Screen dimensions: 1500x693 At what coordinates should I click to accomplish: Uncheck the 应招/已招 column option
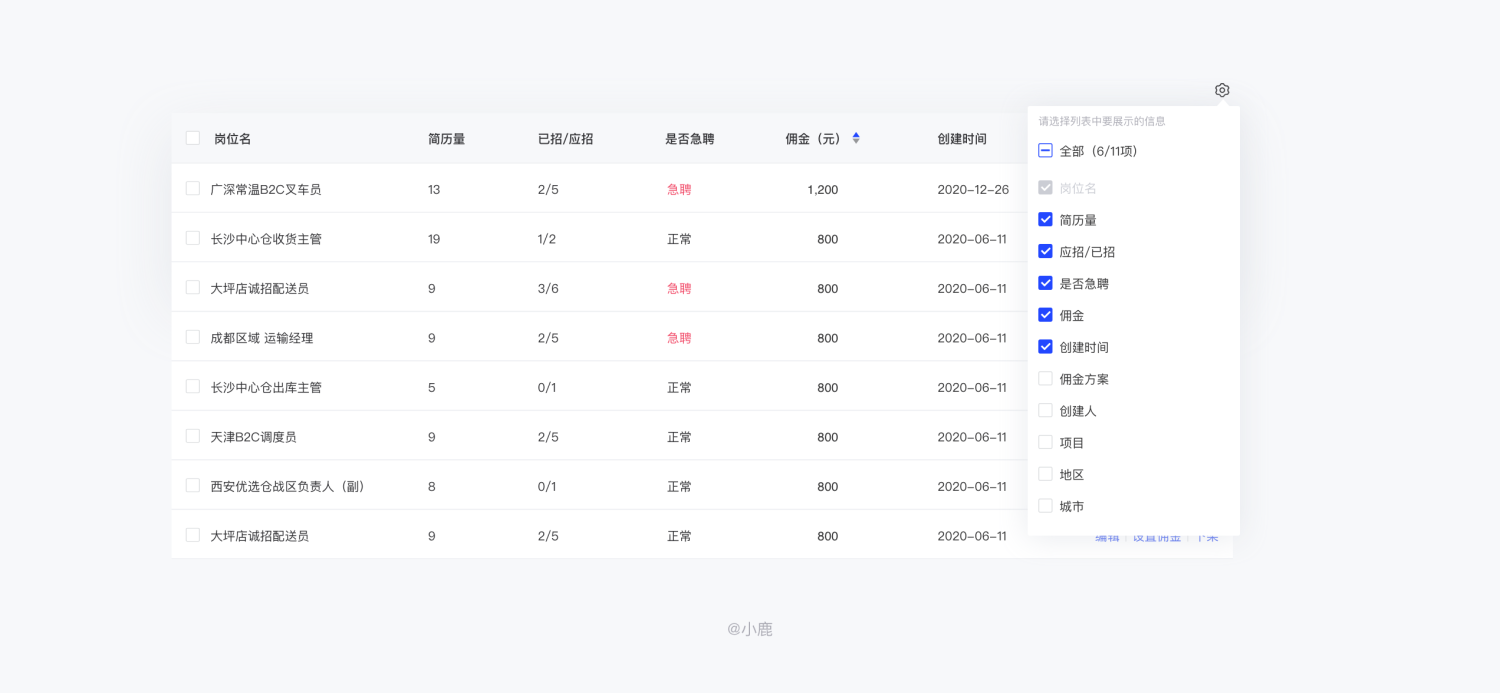(1045, 251)
